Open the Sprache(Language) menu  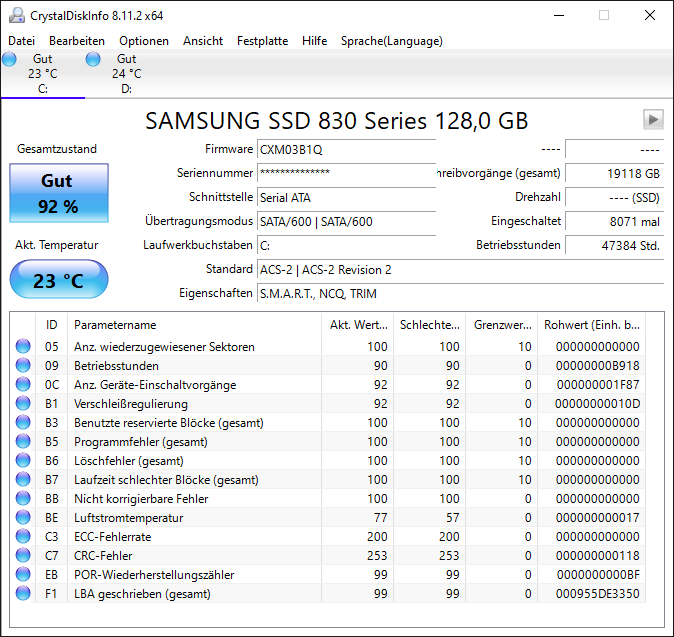coord(392,41)
